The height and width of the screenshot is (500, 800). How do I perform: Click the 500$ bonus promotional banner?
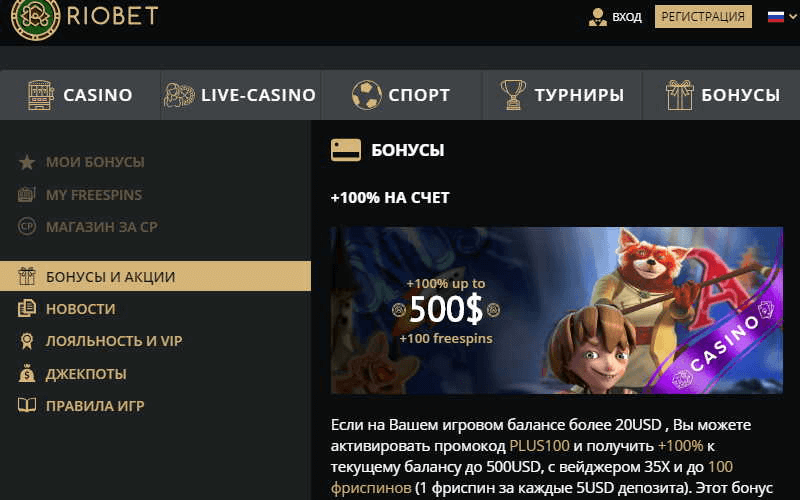point(557,310)
